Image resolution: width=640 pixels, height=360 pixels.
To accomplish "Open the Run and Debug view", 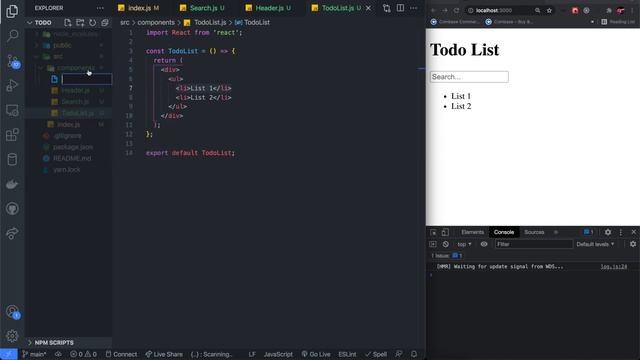I will (x=12, y=85).
